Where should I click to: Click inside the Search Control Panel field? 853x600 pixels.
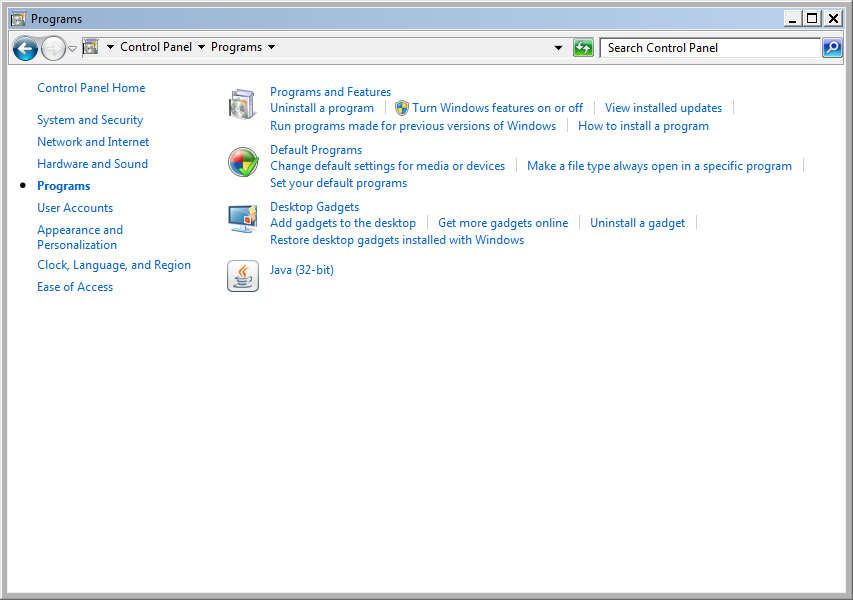tap(710, 47)
